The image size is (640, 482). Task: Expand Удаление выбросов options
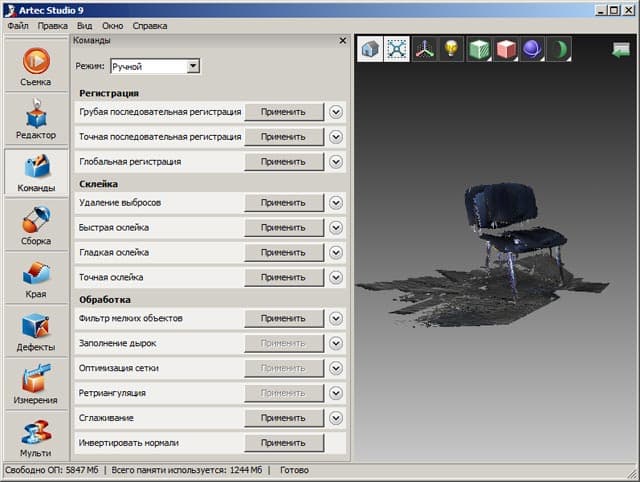(336, 202)
